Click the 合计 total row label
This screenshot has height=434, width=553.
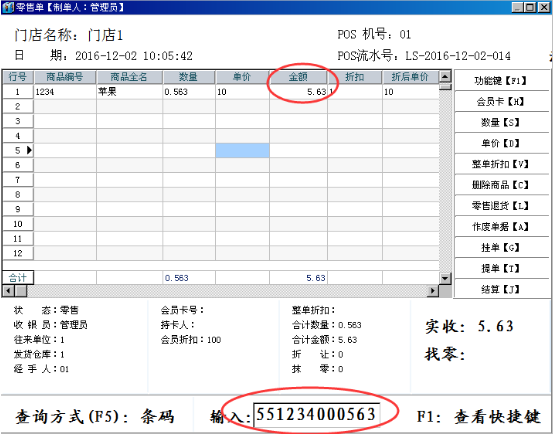click(18, 278)
